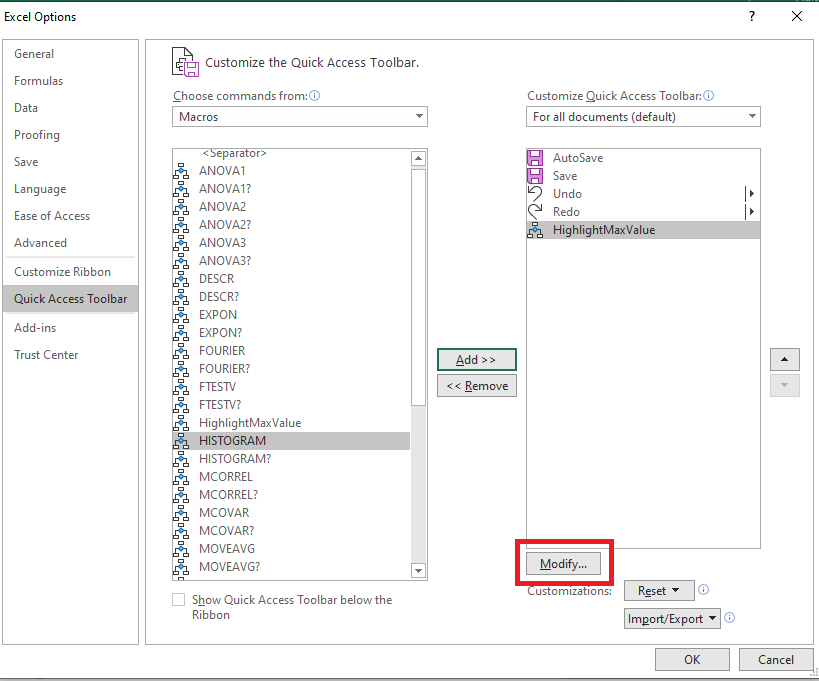Expand the Reset dropdown button
This screenshot has width=819, height=681.
pyautogui.click(x=659, y=591)
